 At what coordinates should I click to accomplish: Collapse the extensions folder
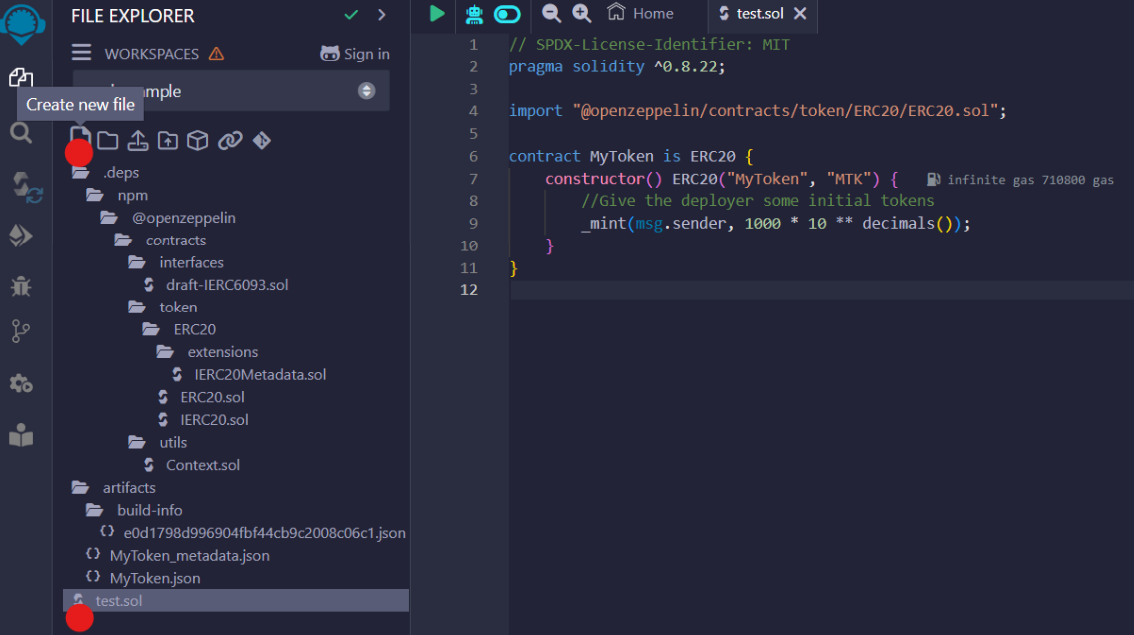click(x=208, y=352)
